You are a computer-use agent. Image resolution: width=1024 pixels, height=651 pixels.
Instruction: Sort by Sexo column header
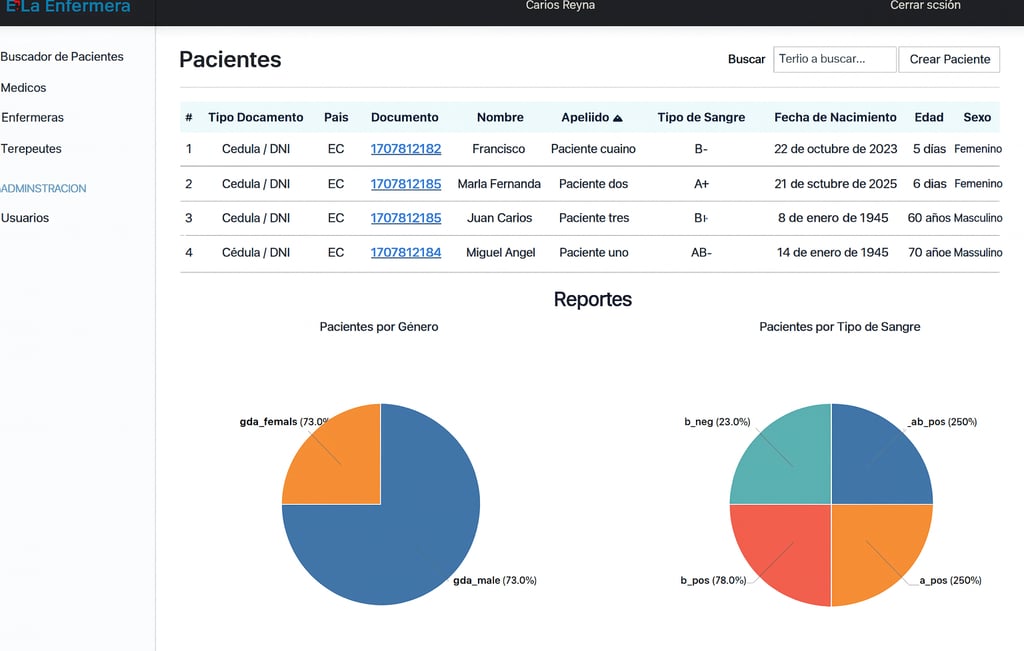[x=977, y=118]
